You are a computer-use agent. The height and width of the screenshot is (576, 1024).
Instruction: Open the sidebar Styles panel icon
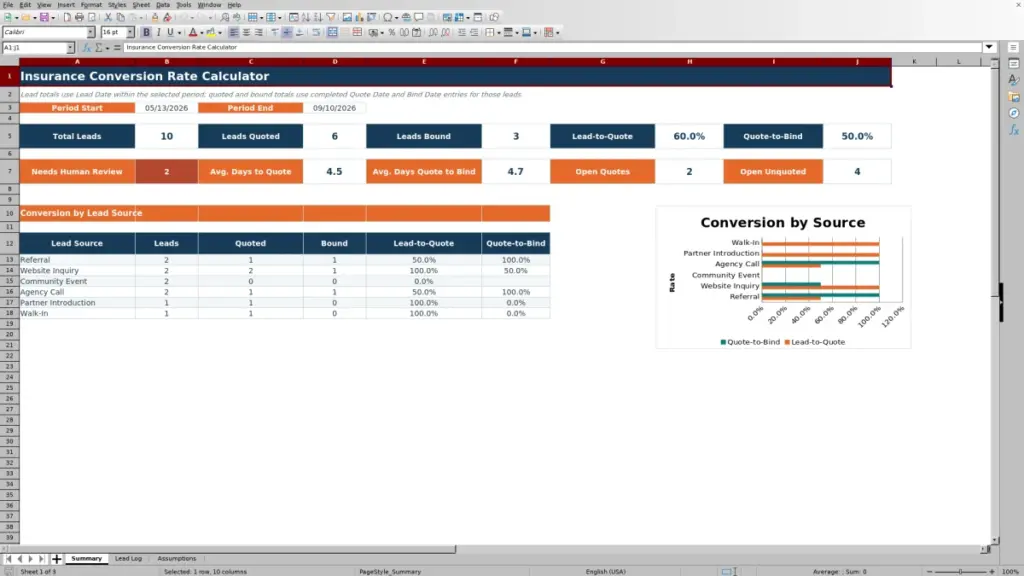[x=1014, y=80]
